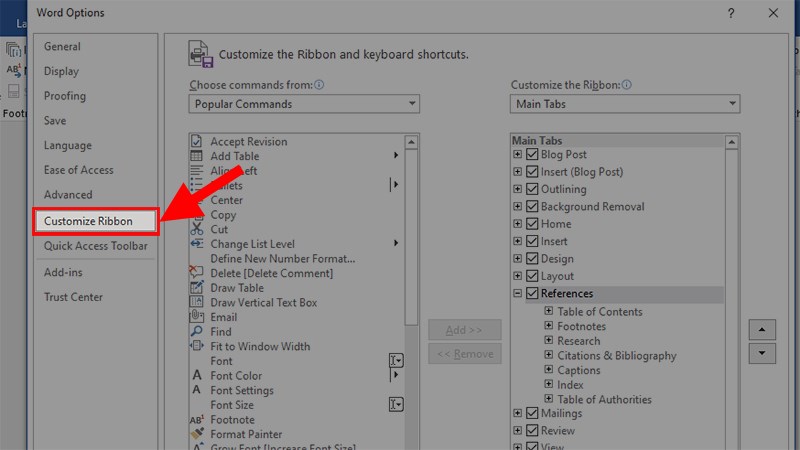The image size is (800, 450).
Task: Open the Customize Ribbon category
Action: point(96,221)
